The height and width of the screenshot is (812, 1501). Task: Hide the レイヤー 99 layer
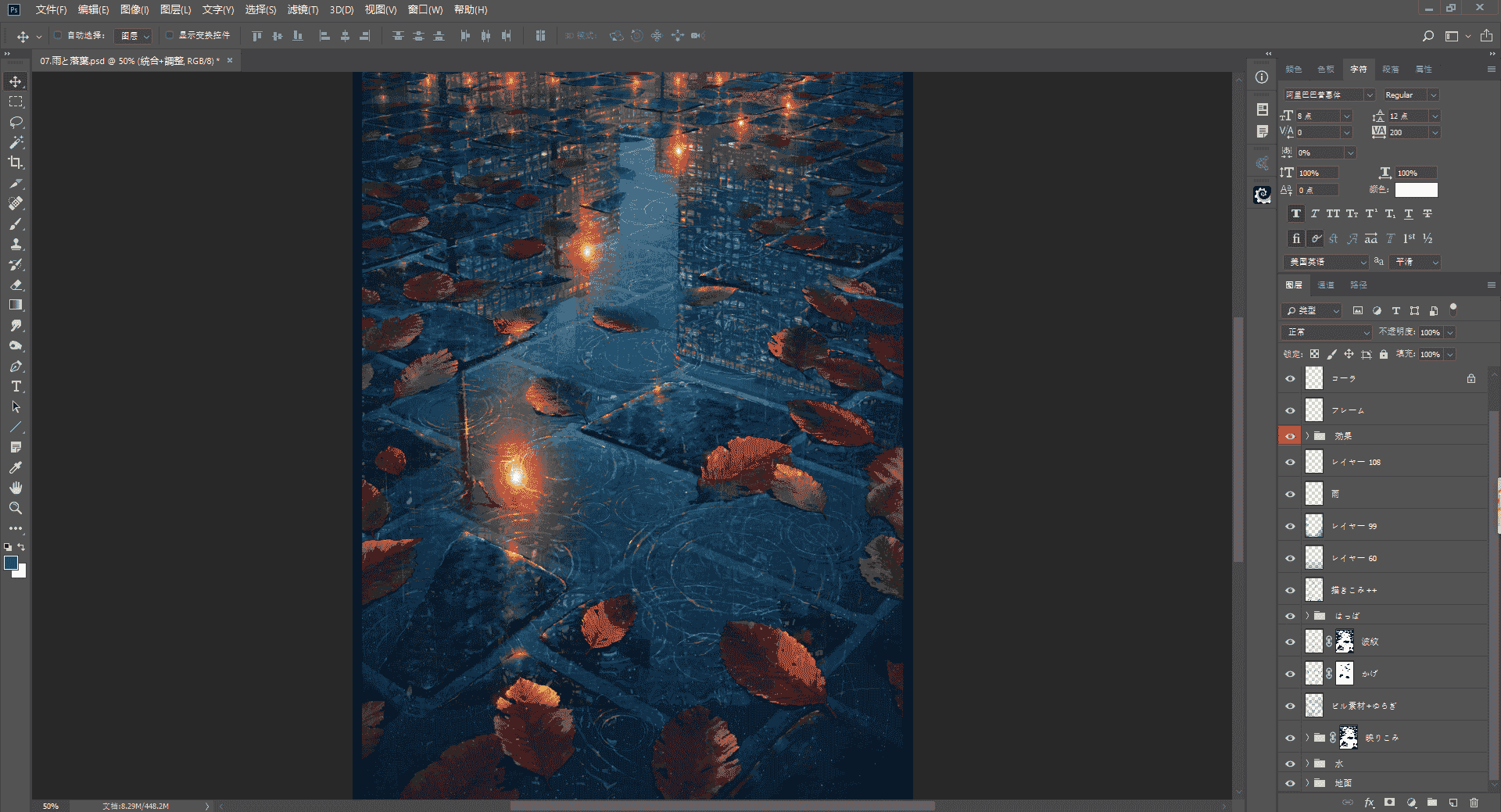1290,526
